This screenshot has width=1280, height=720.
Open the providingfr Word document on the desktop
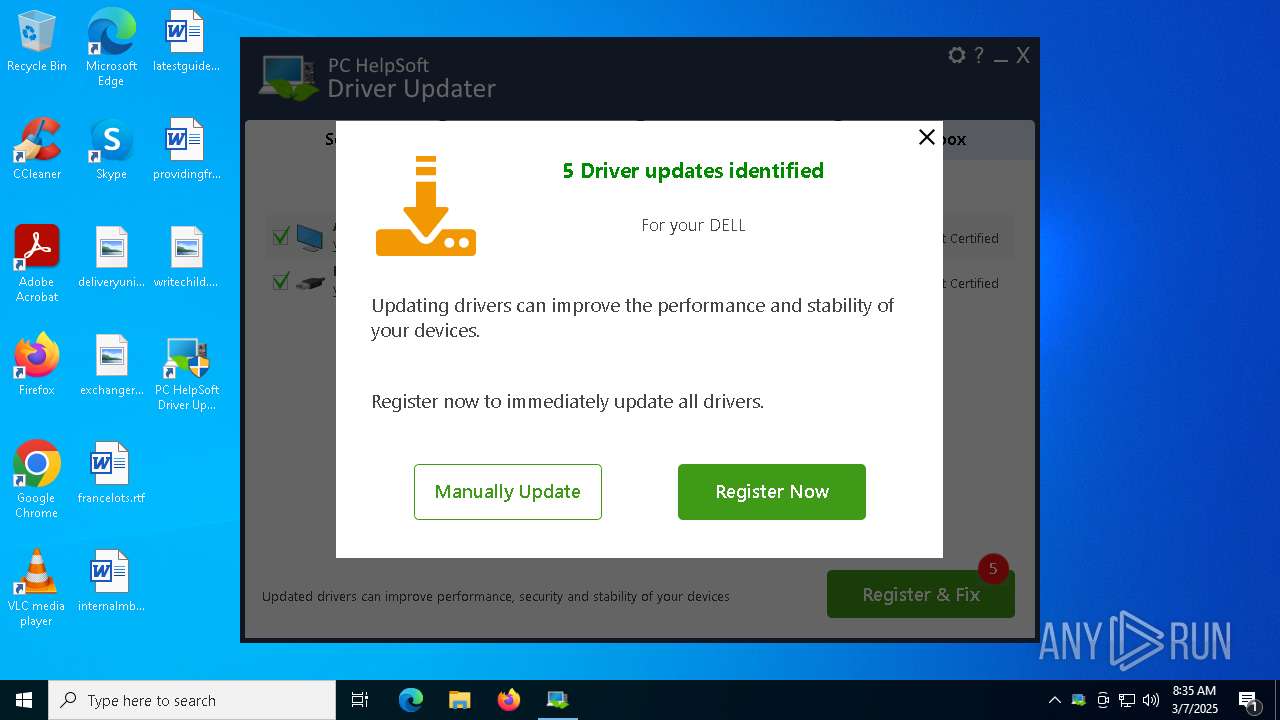click(x=186, y=150)
